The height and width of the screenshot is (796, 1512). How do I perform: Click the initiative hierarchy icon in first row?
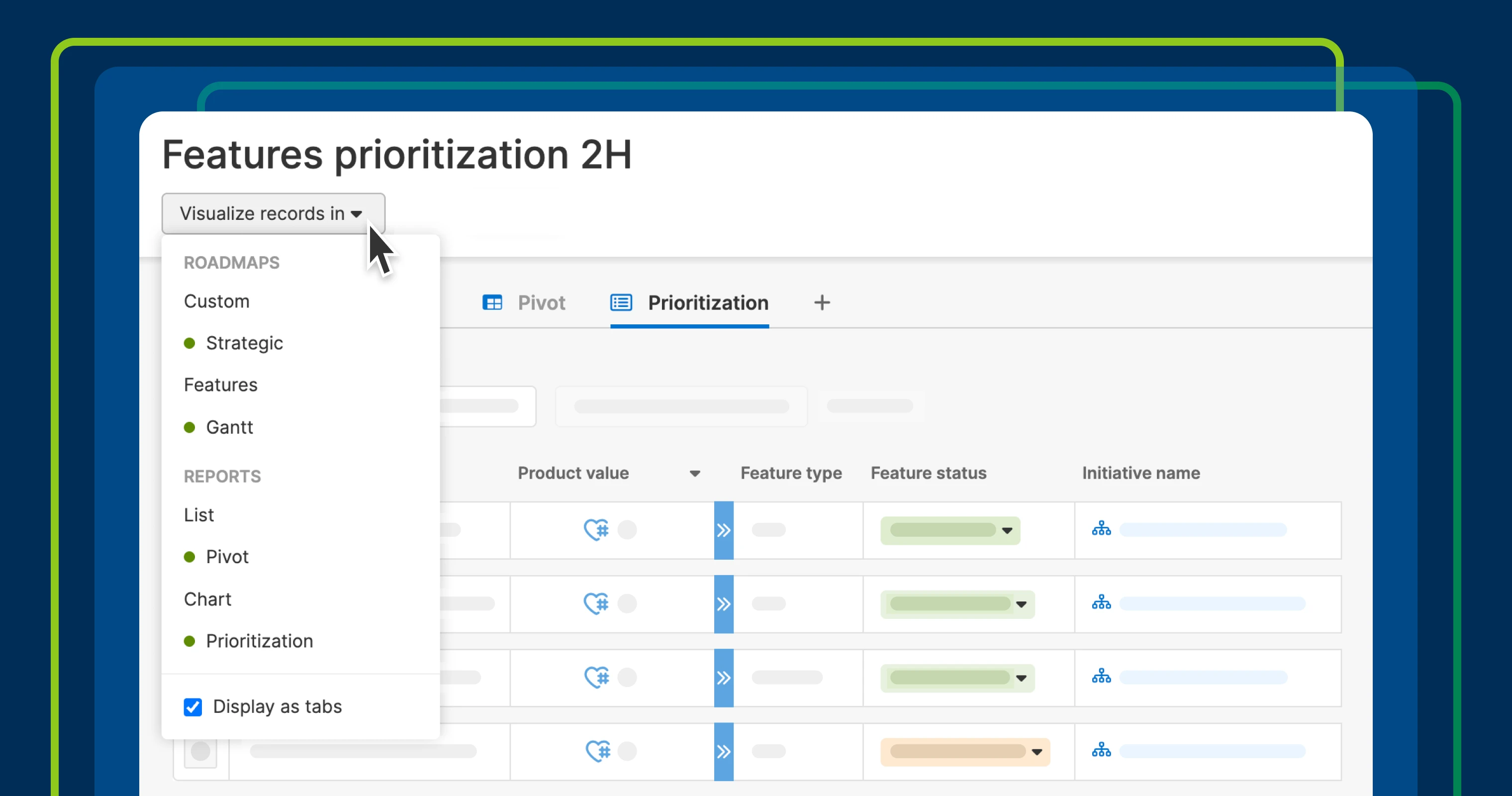tap(1101, 529)
